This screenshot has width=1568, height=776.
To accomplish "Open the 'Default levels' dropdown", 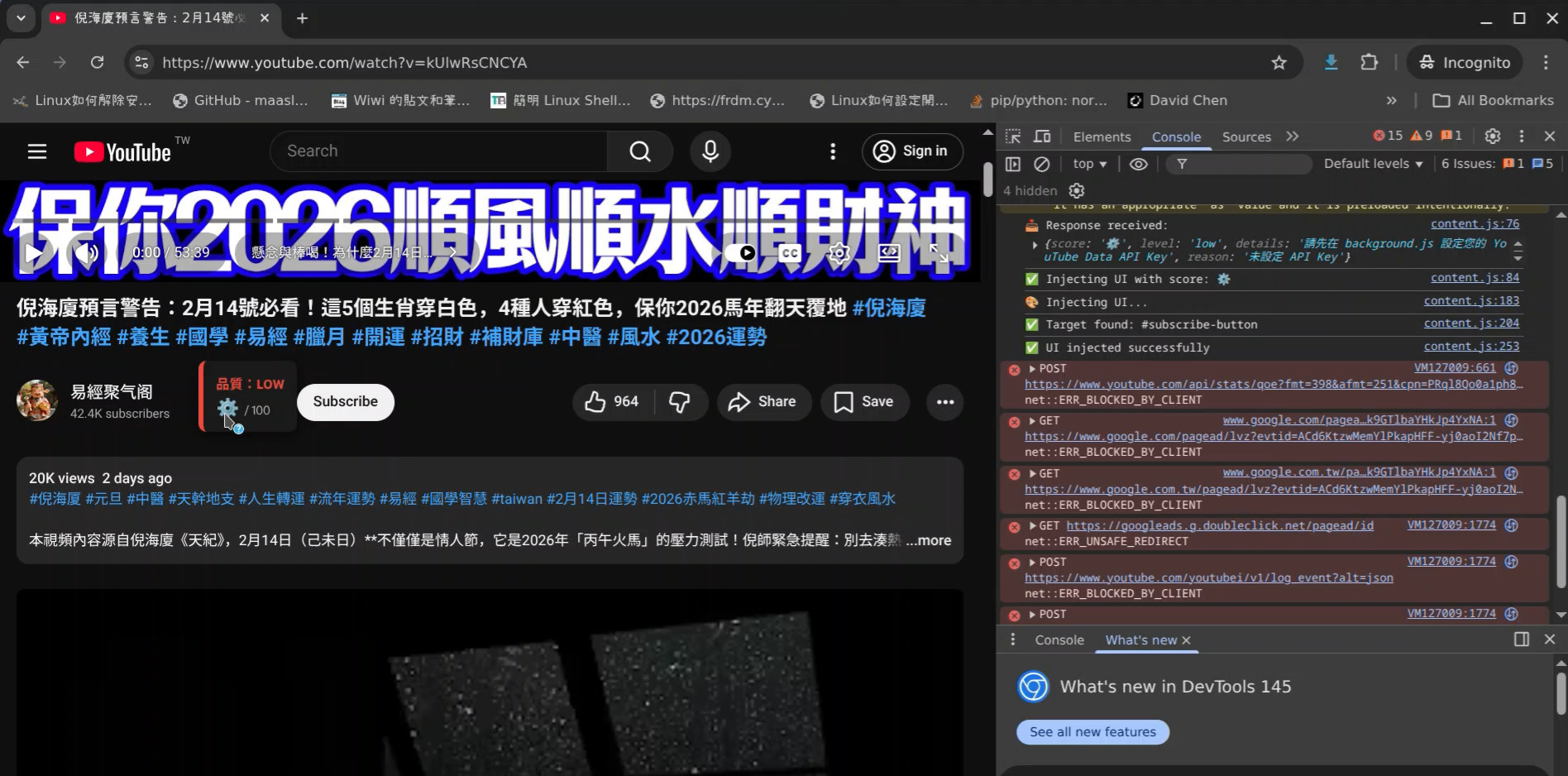I will [1371, 164].
